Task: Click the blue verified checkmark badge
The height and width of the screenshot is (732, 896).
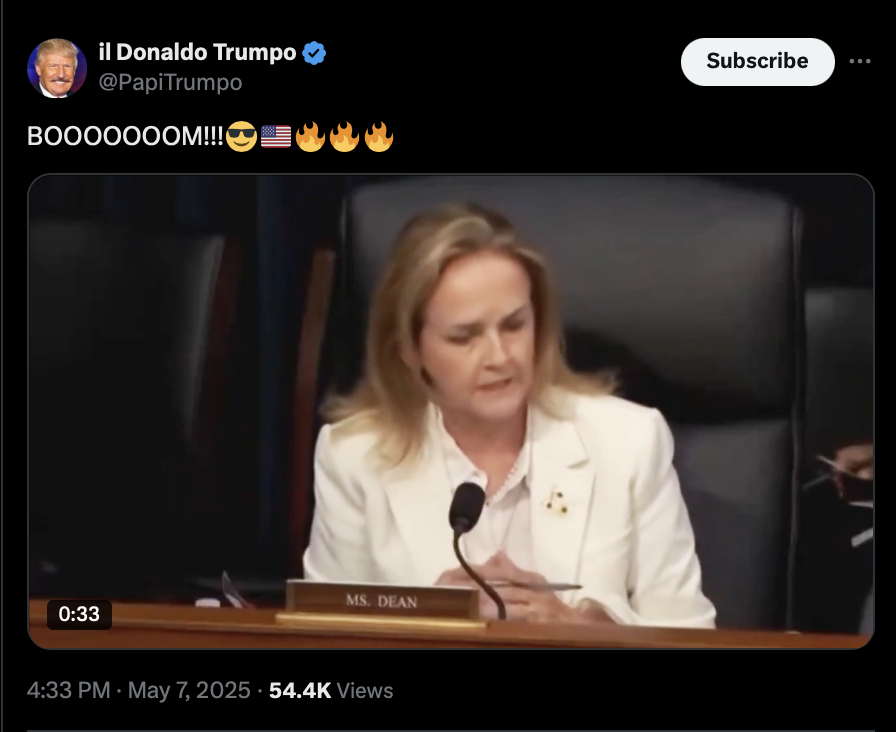Action: [x=314, y=53]
